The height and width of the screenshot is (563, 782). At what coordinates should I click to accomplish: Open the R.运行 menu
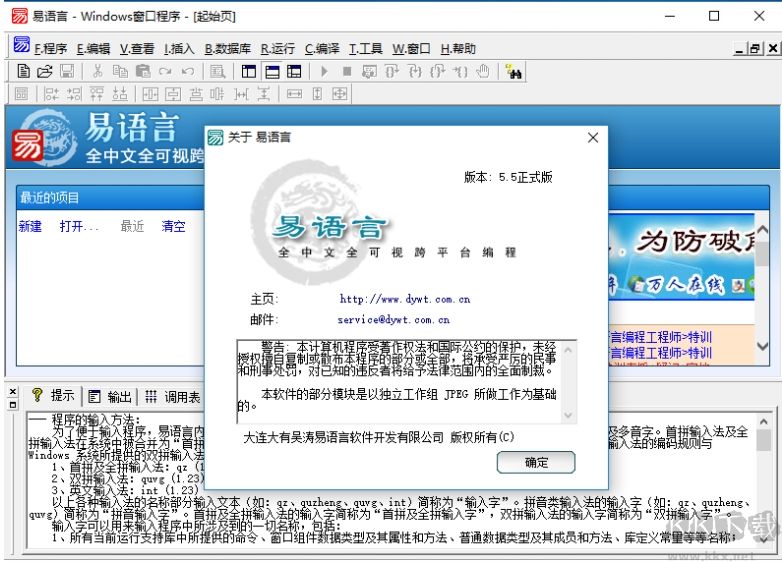coord(278,48)
